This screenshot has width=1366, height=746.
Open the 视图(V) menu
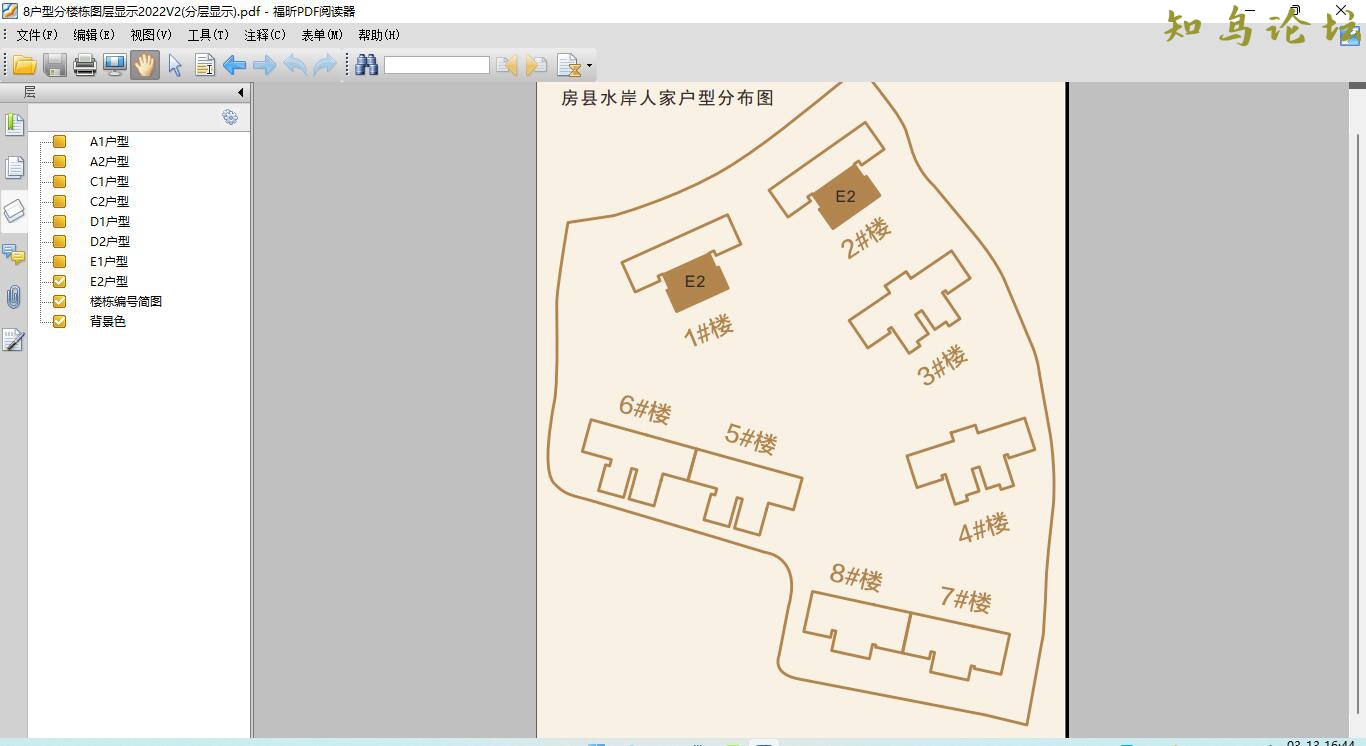(151, 35)
